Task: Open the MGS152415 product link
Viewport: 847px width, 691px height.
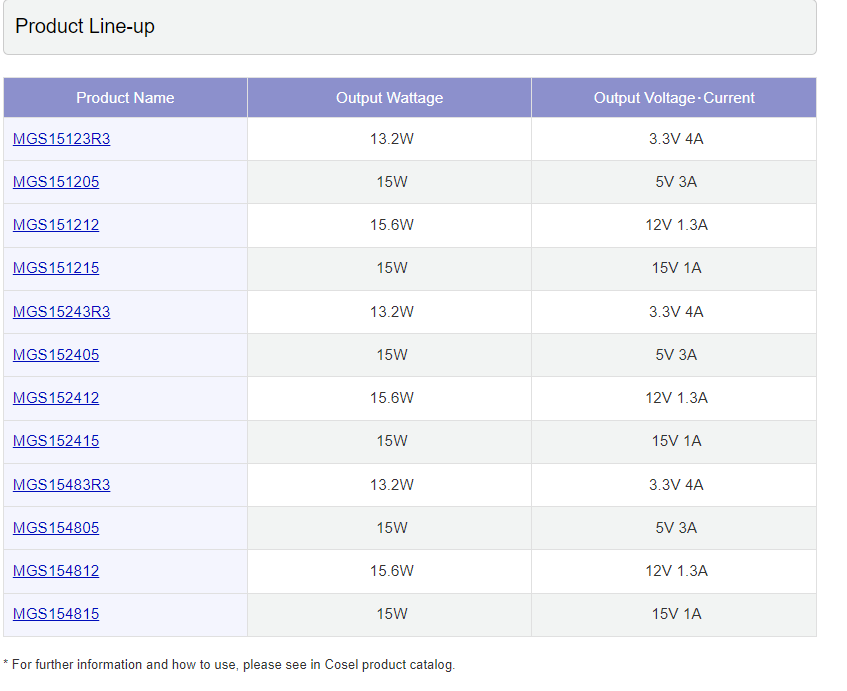Action: [56, 441]
